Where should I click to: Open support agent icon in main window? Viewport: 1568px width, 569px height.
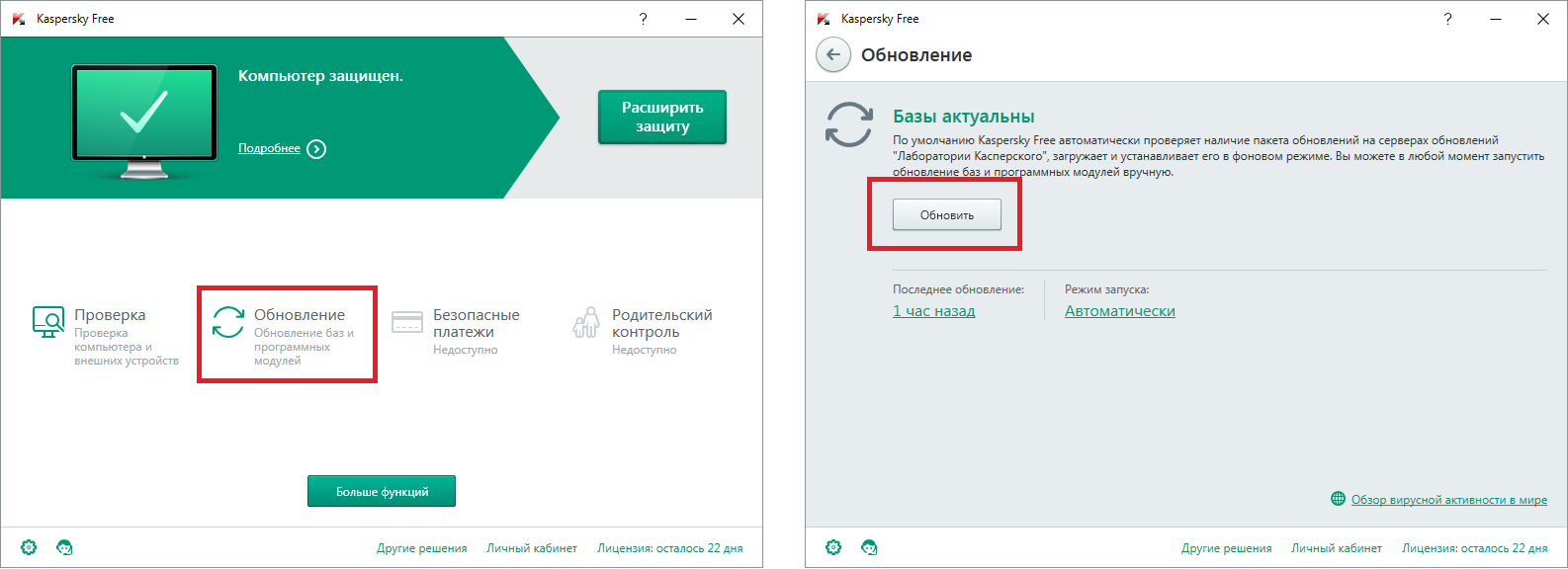click(64, 547)
